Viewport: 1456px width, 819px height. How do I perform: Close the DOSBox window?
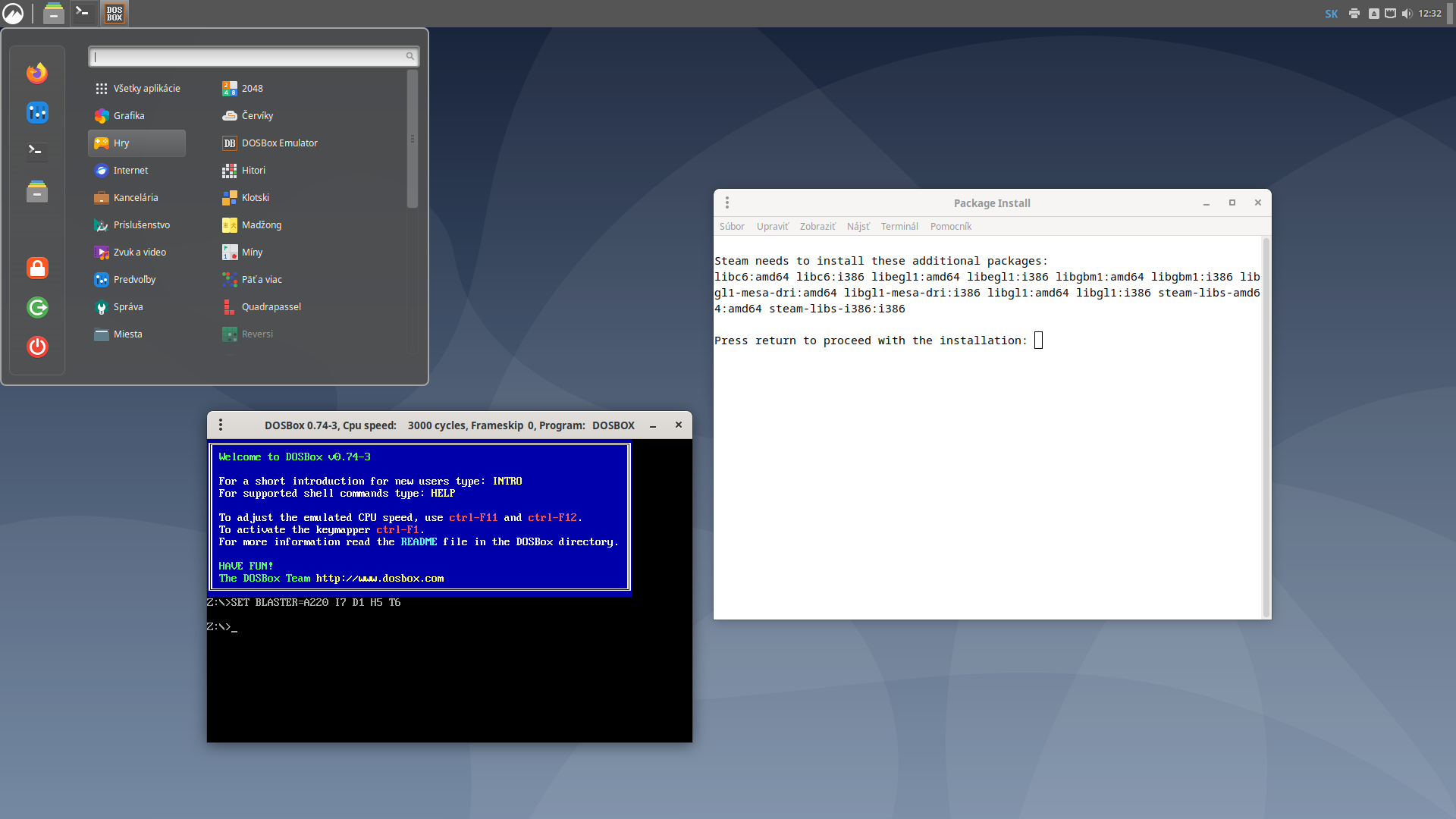679,425
